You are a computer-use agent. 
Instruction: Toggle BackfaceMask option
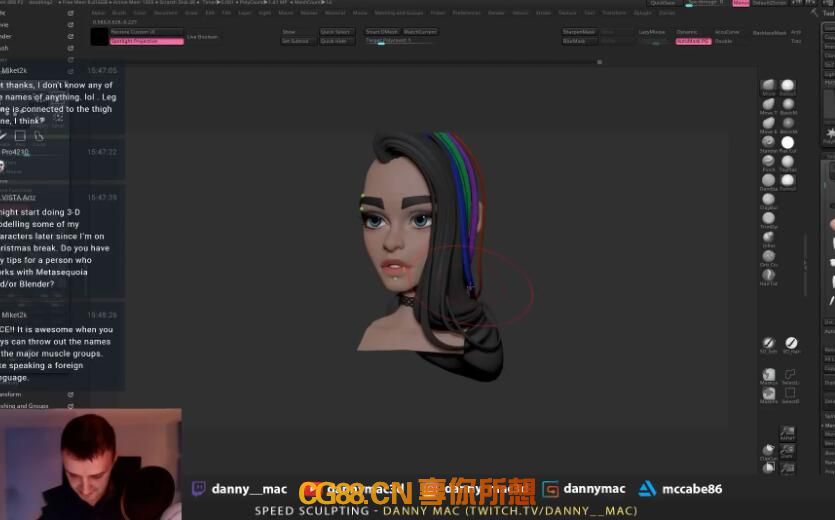pyautogui.click(x=769, y=33)
